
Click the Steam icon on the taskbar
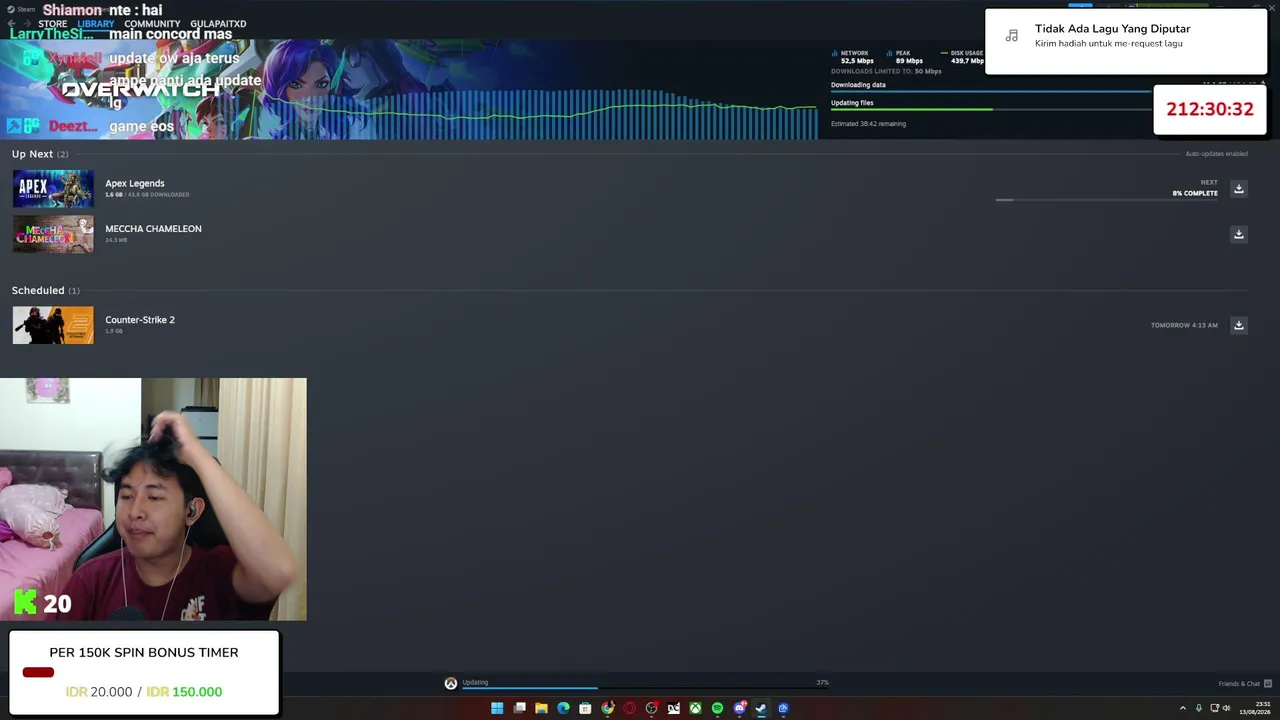(761, 708)
